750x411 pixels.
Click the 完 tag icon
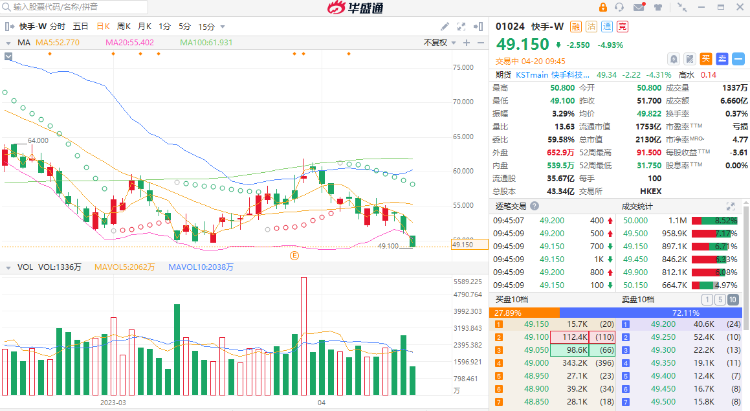pos(622,27)
